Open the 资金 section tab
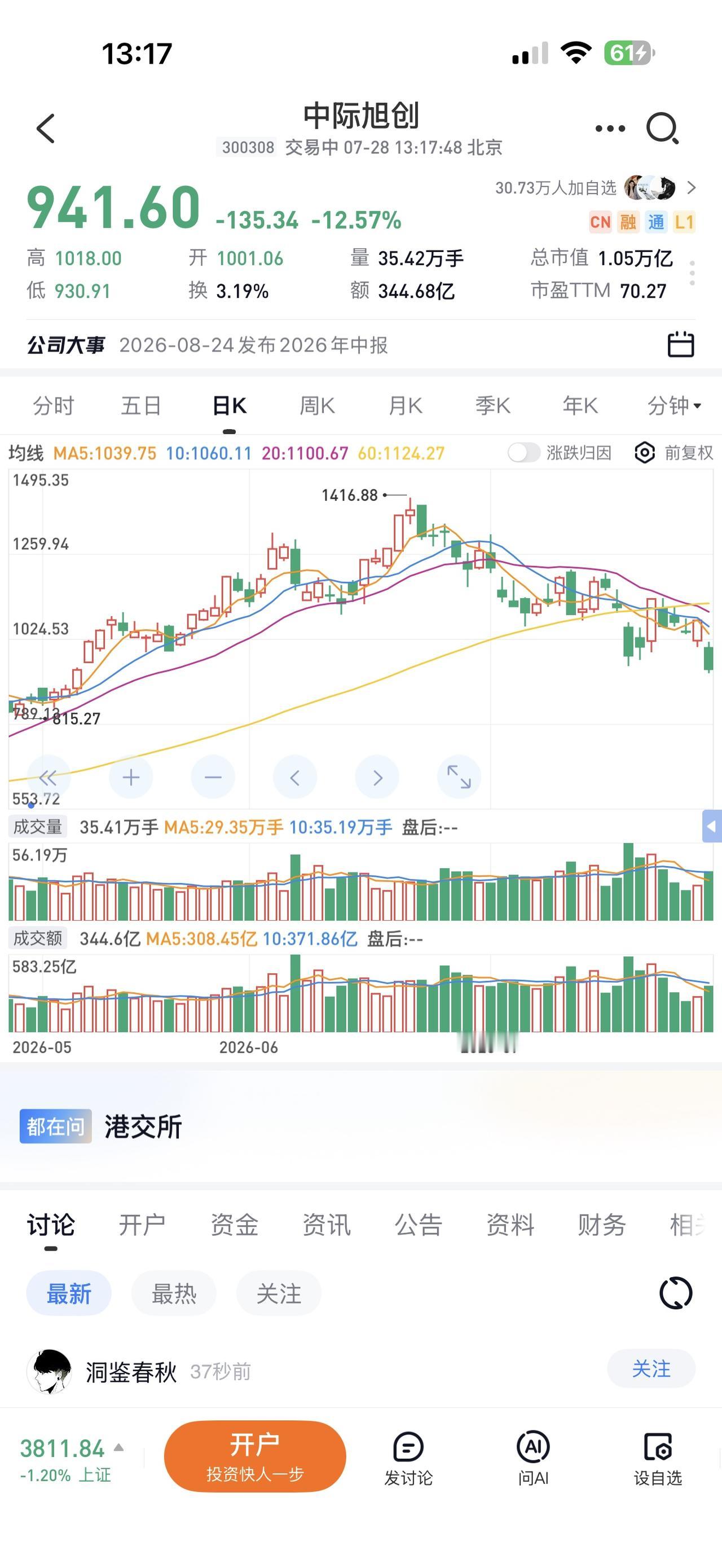 [x=235, y=1224]
